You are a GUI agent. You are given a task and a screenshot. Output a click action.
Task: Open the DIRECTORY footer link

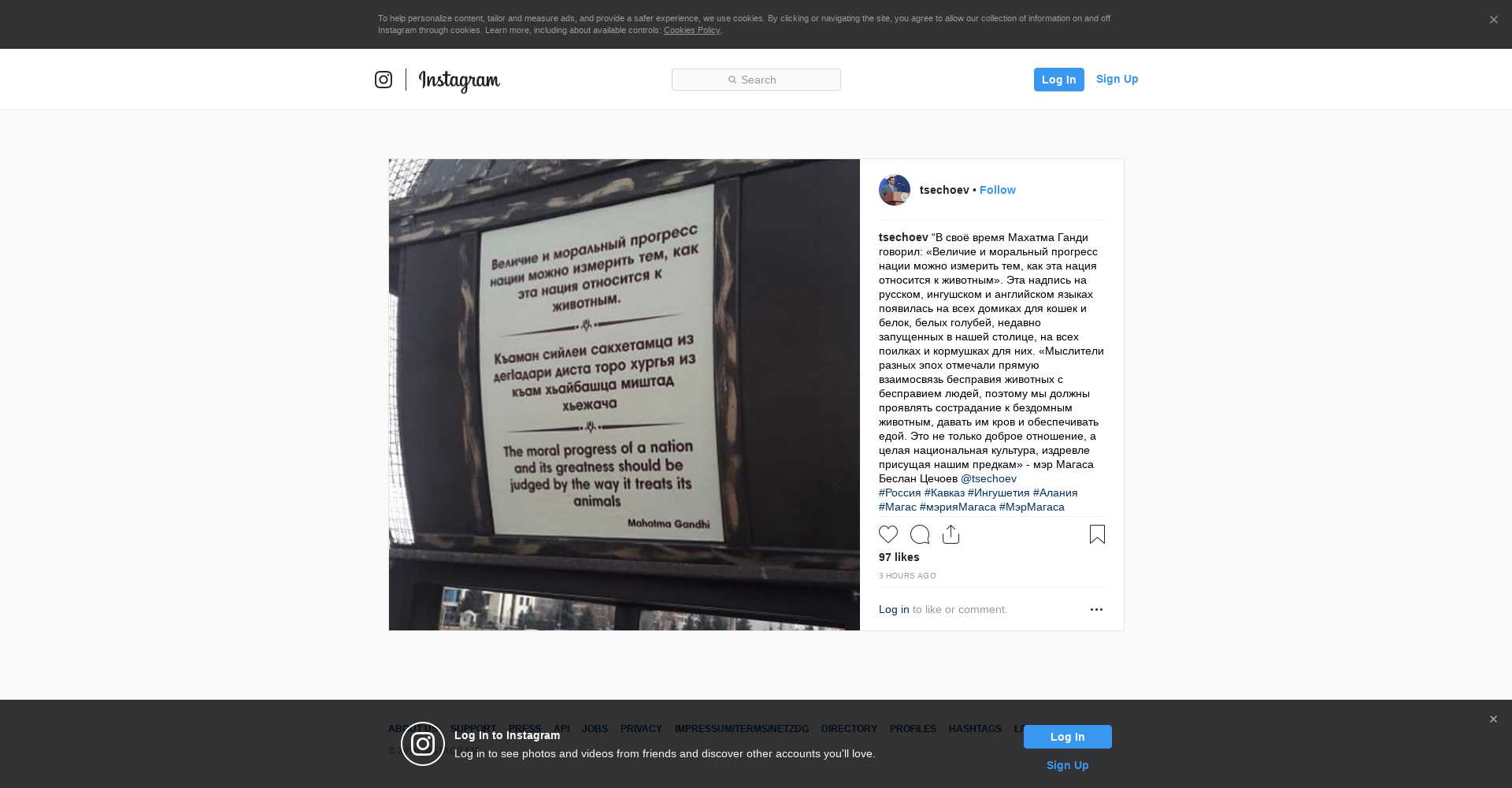pyautogui.click(x=849, y=729)
